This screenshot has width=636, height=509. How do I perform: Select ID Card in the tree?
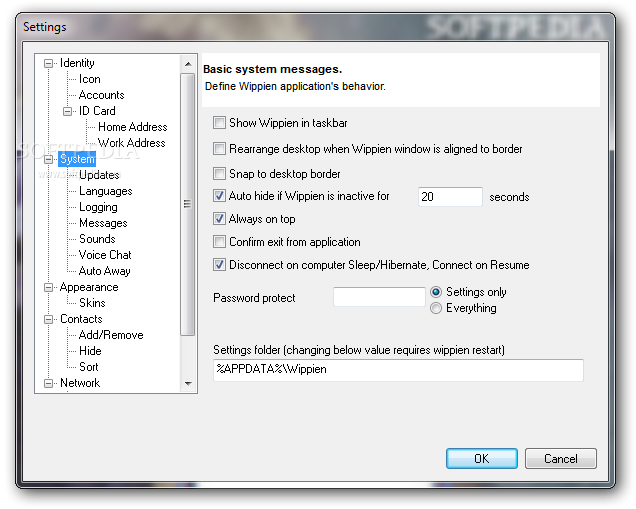pyautogui.click(x=97, y=111)
